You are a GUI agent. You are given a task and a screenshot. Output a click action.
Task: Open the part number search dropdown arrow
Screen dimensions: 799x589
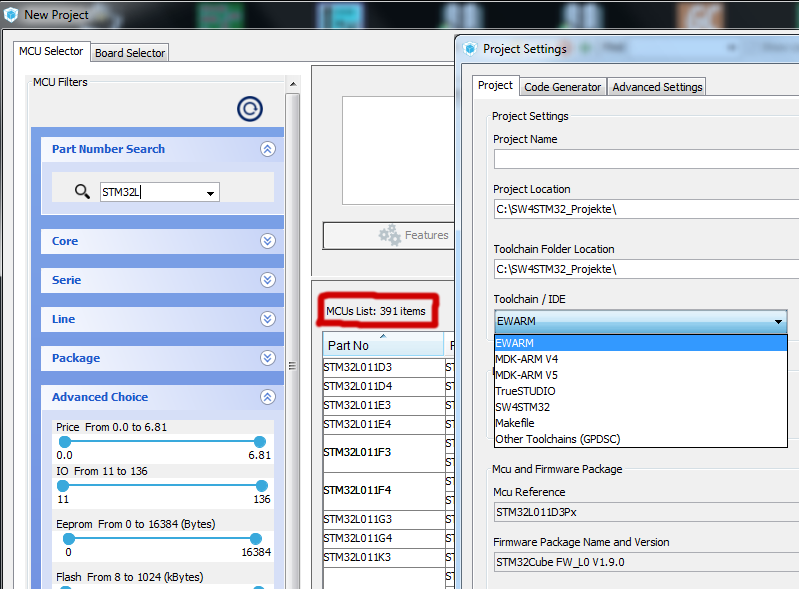click(x=210, y=193)
